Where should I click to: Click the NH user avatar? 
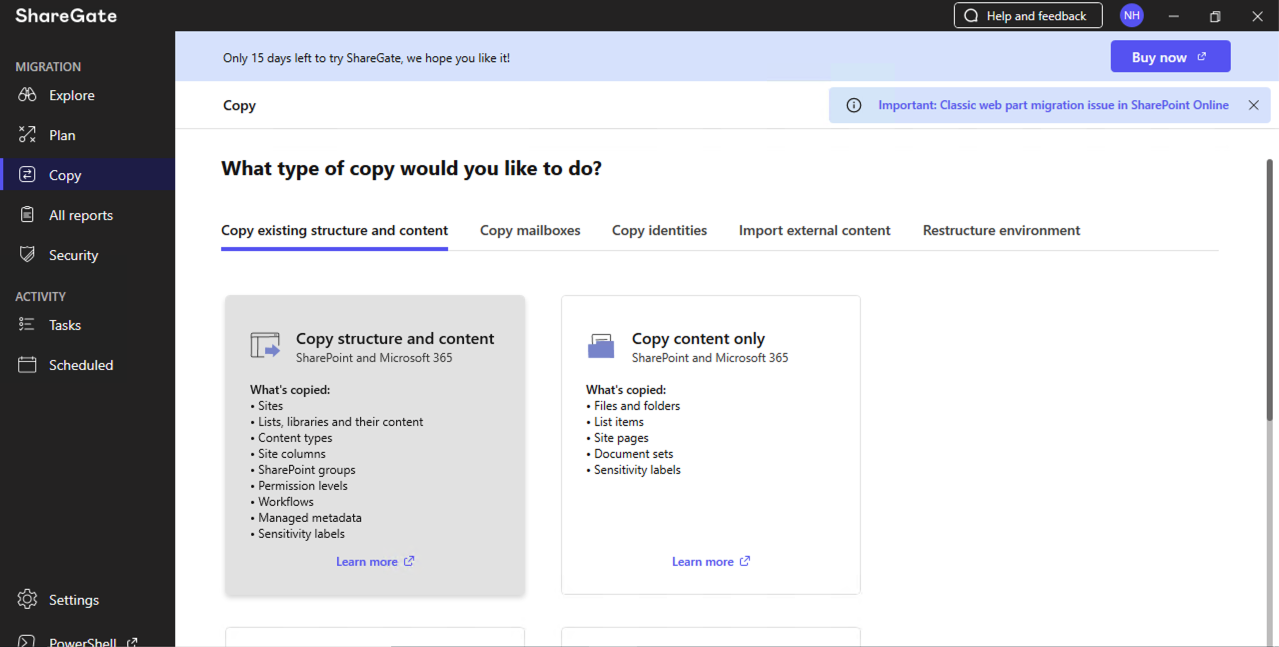point(1131,15)
